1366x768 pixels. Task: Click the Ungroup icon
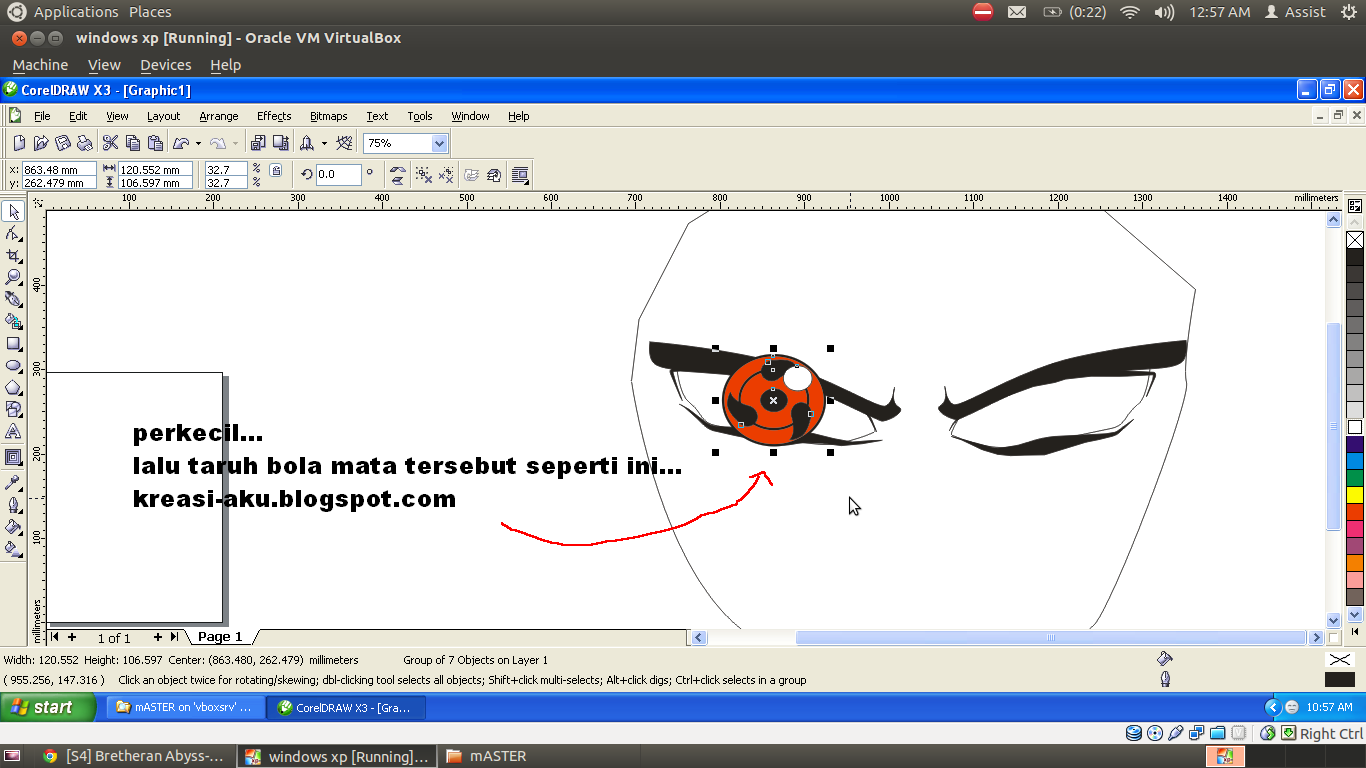click(x=424, y=175)
